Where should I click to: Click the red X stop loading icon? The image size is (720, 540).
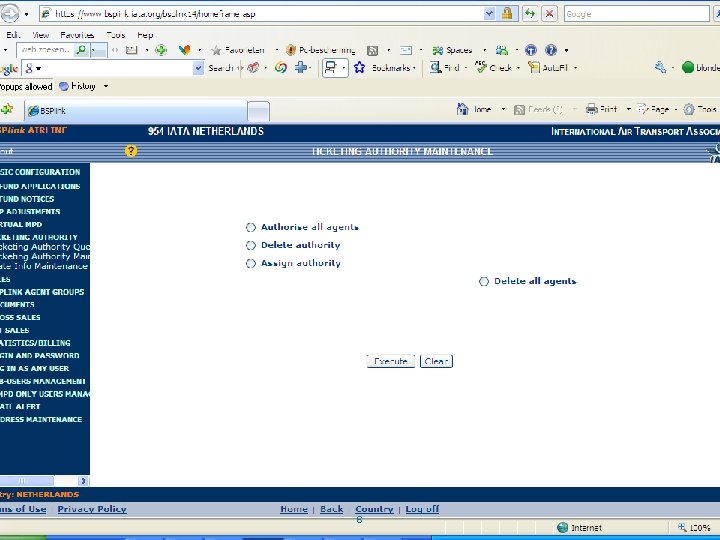(x=549, y=14)
